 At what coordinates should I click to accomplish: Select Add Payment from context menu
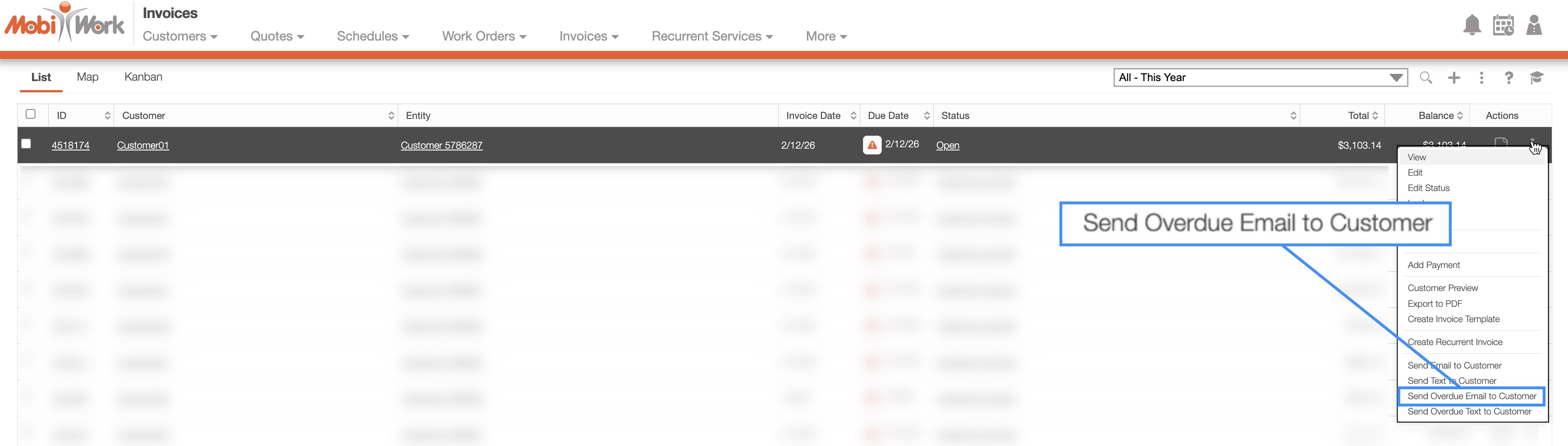point(1434,265)
